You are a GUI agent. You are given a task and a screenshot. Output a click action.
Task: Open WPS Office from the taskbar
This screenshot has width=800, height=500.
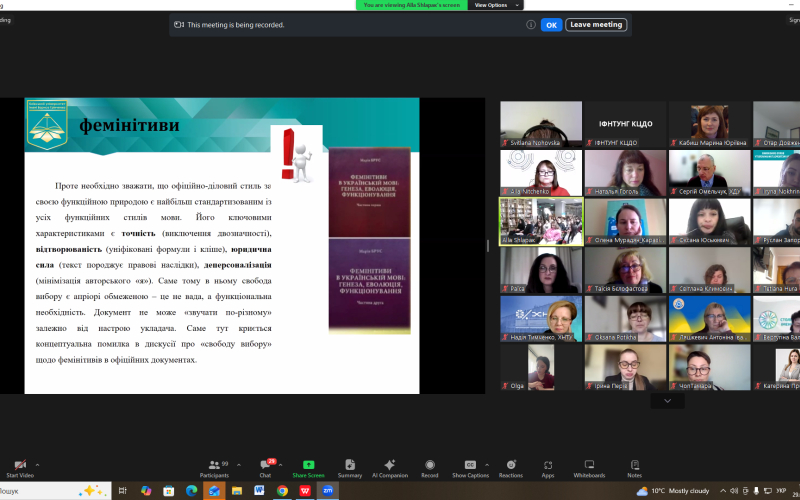pos(305,491)
